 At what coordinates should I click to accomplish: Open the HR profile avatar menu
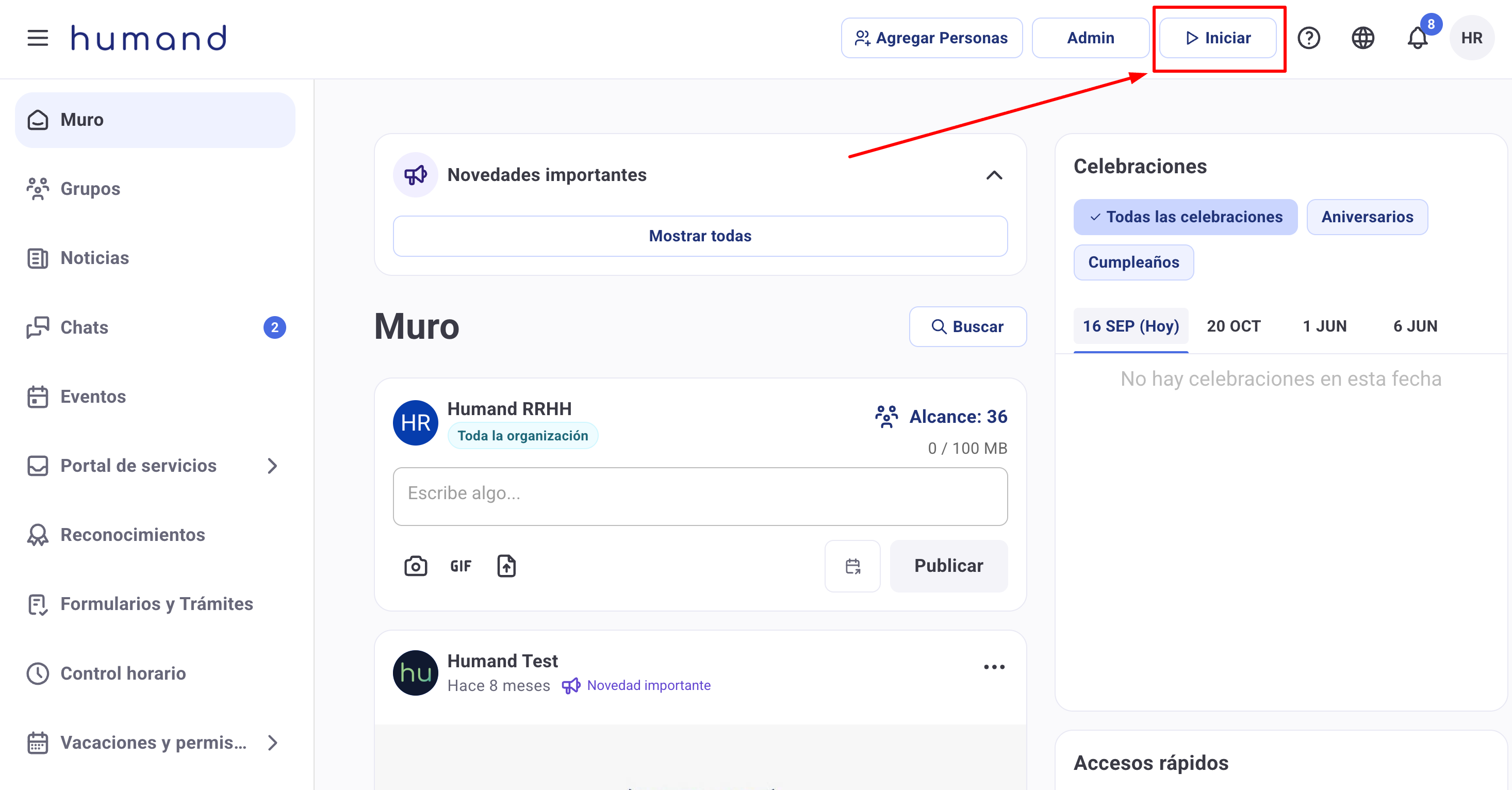pos(1471,38)
